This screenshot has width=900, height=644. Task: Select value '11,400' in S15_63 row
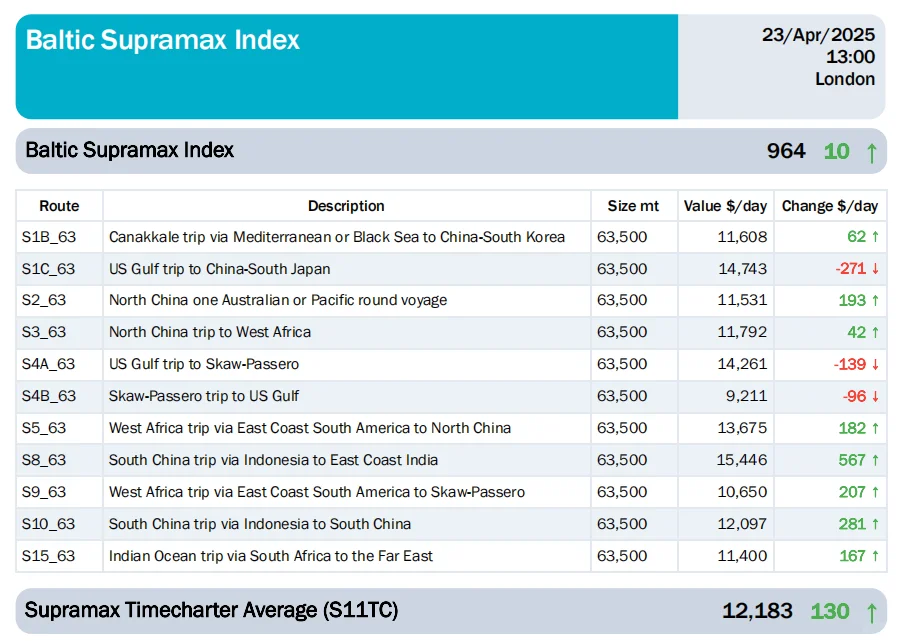742,556
